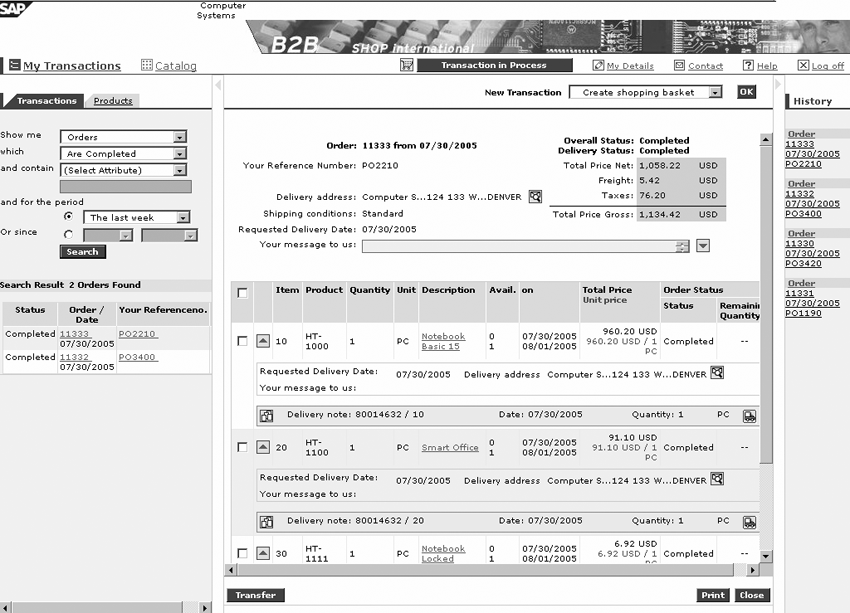Select the 'Or since' radio button
This screenshot has height=613, width=850.
click(x=68, y=235)
